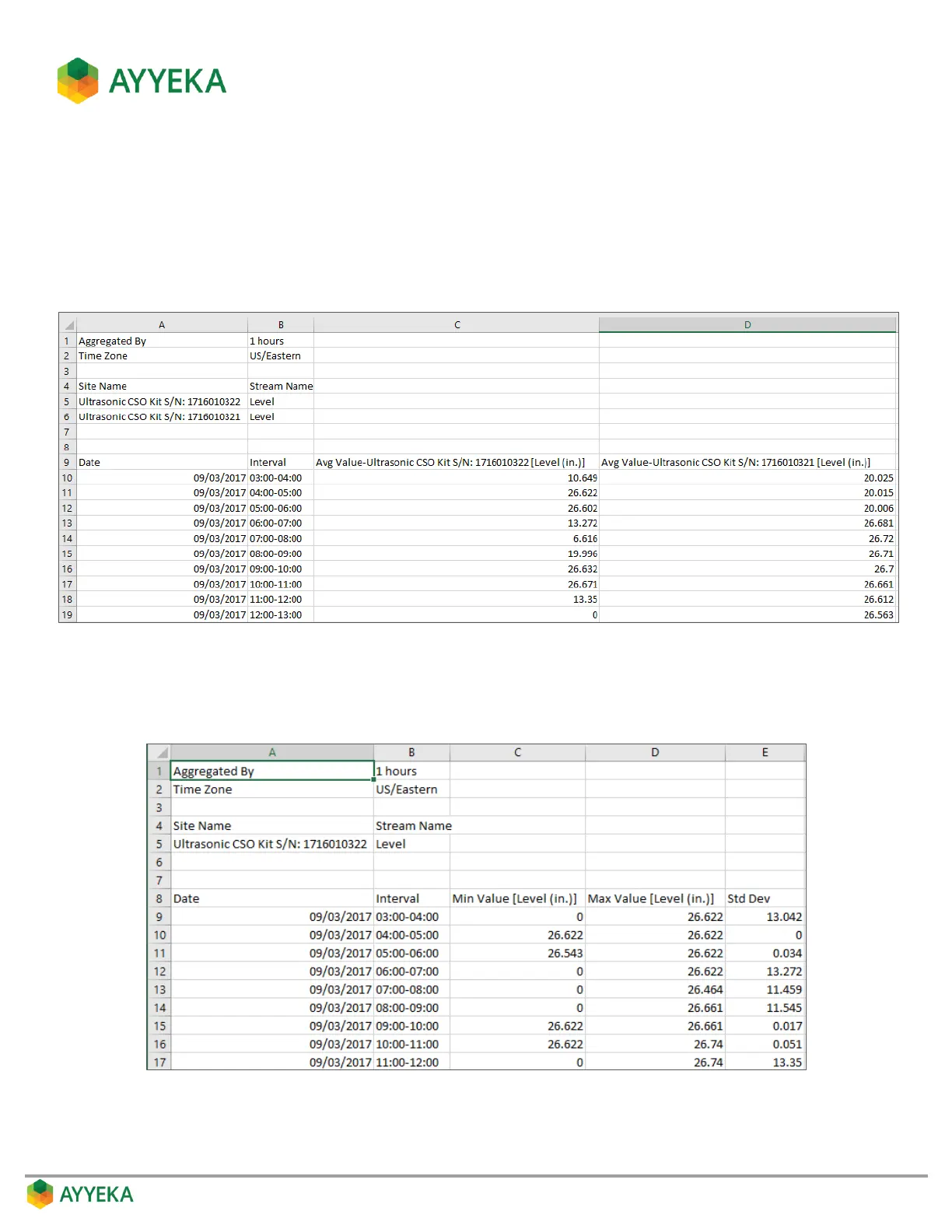
Task: Select row 9 header in upper table
Action: click(x=68, y=463)
